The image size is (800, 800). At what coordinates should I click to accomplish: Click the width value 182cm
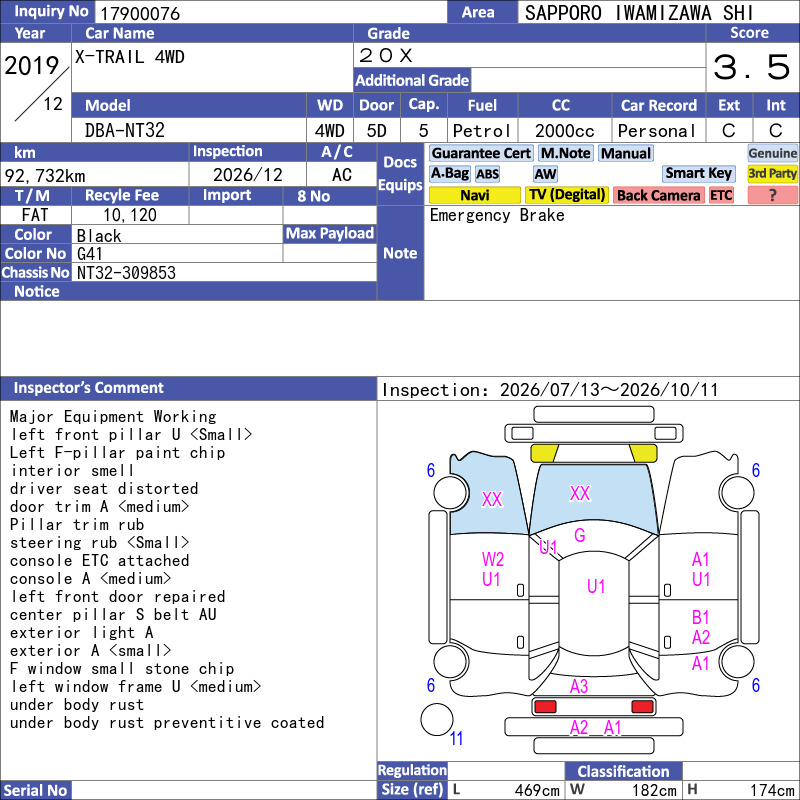pyautogui.click(x=655, y=790)
